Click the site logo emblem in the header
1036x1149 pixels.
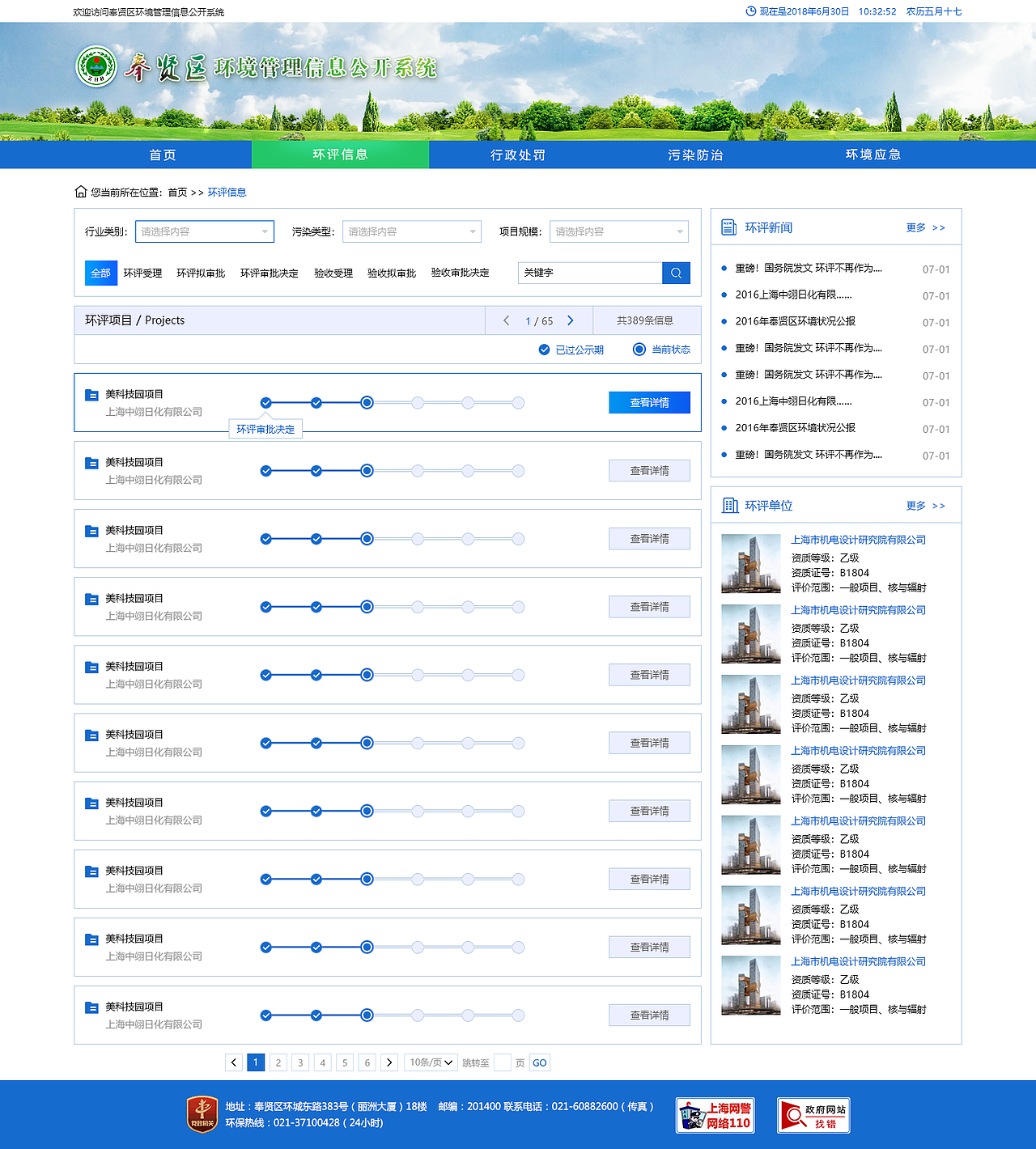[x=96, y=66]
